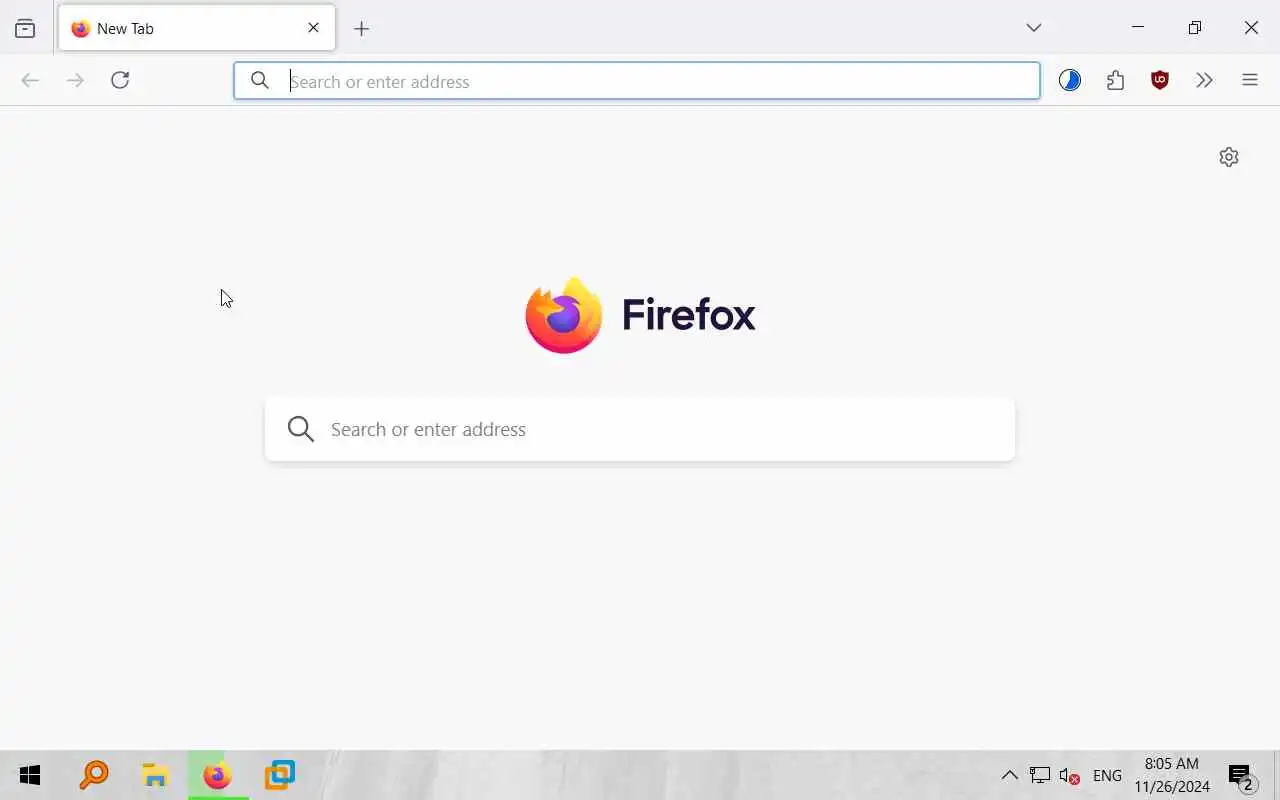Open the uBlock Origin shield icon
The image size is (1280, 800).
click(x=1160, y=80)
